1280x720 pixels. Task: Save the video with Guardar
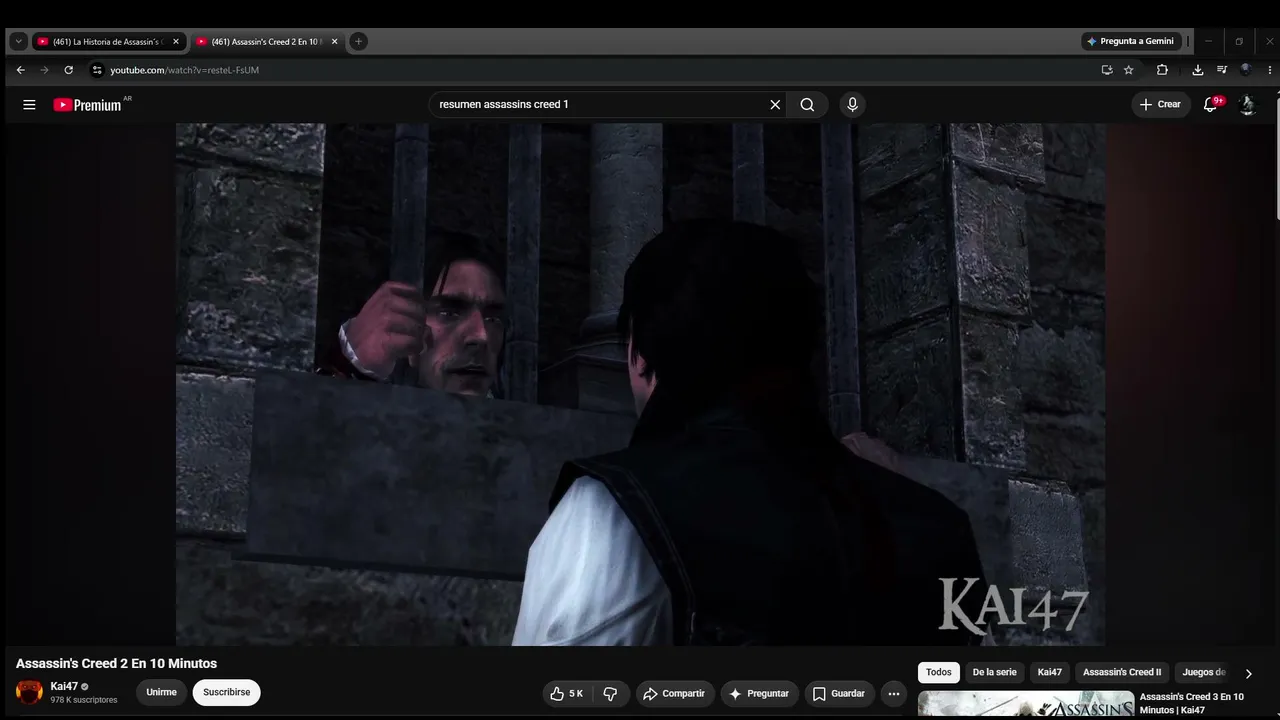838,694
